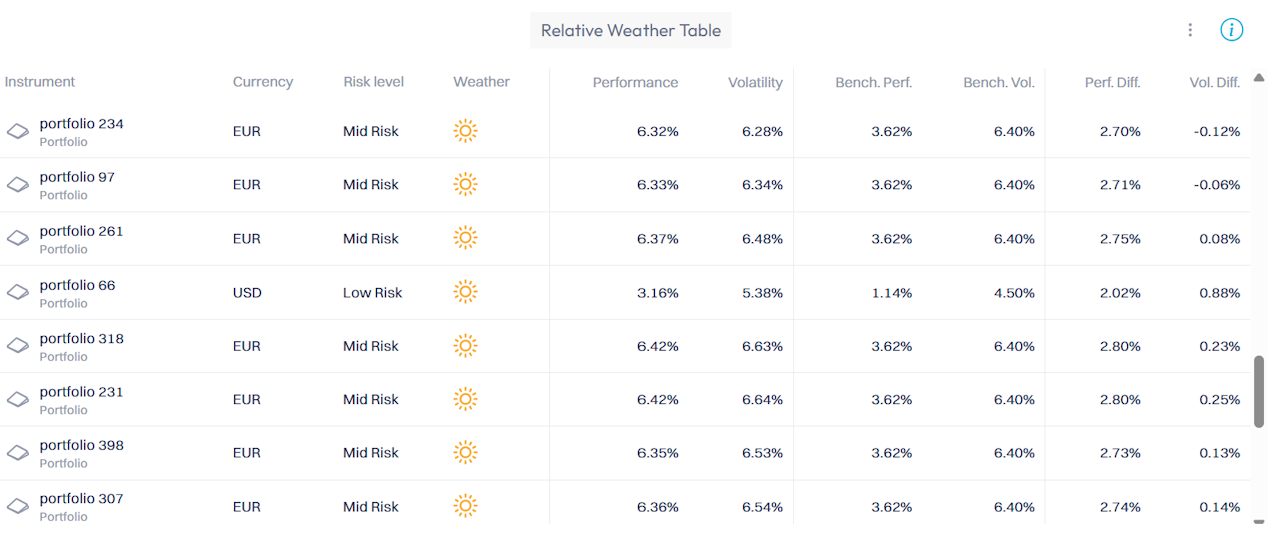Click sun weather icon for portfolio 307

465,506
